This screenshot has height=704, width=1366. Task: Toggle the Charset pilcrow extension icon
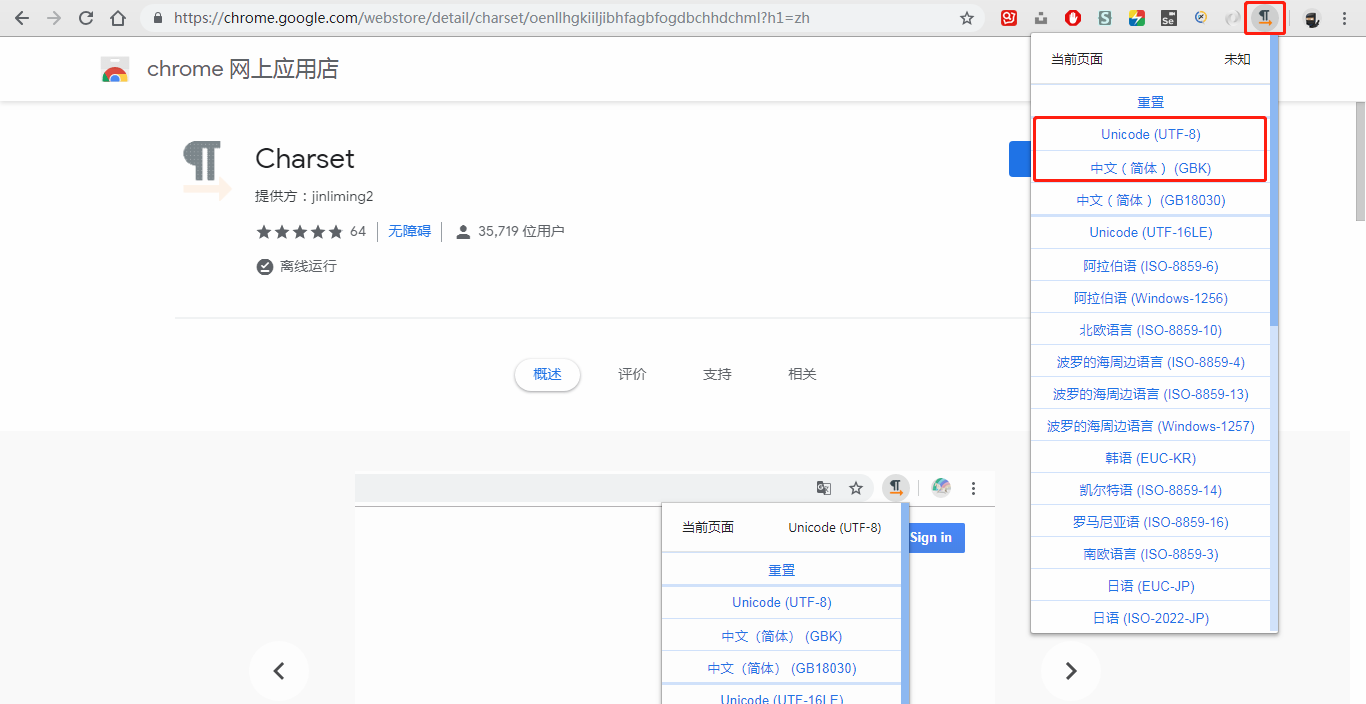(1266, 18)
